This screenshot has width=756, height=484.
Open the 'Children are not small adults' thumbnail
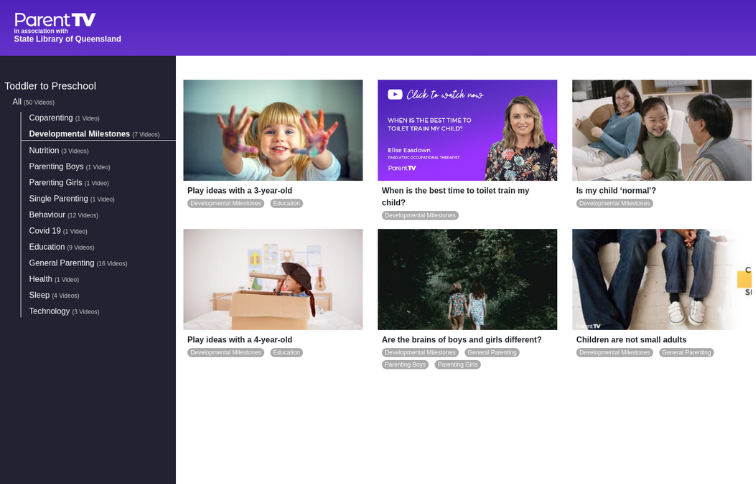coord(661,279)
